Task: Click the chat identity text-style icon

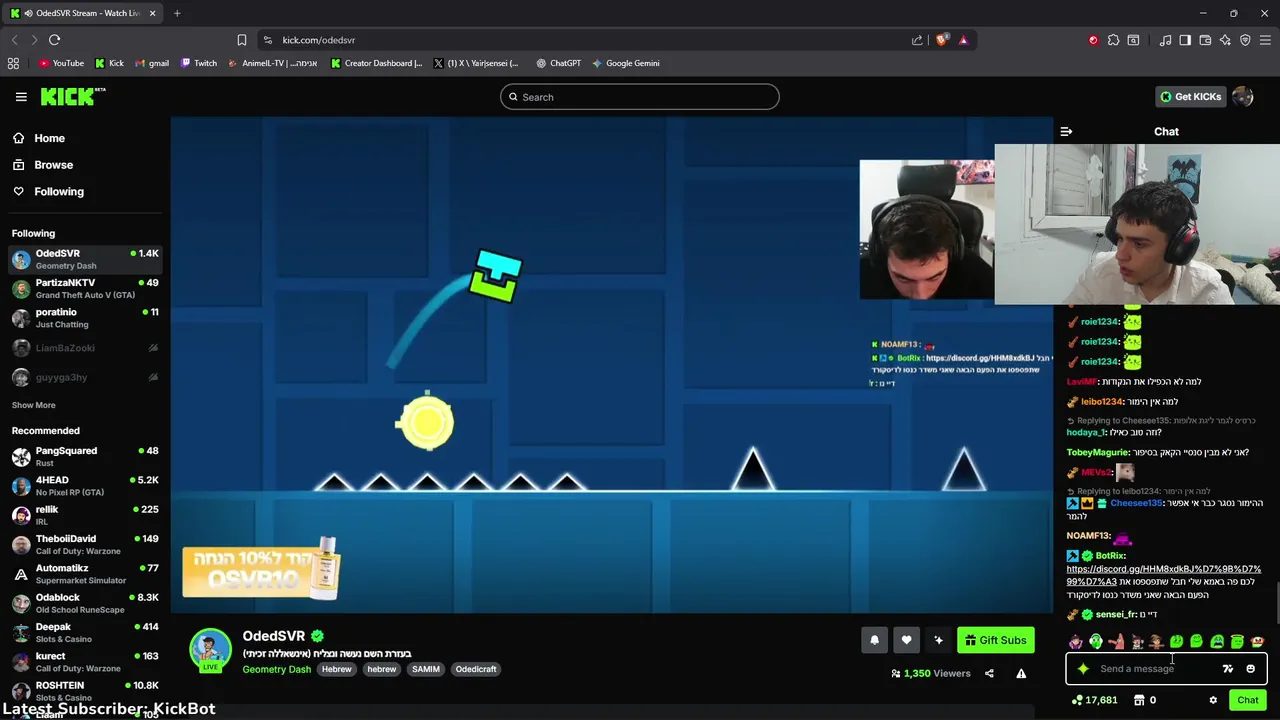Action: pyautogui.click(x=1228, y=669)
